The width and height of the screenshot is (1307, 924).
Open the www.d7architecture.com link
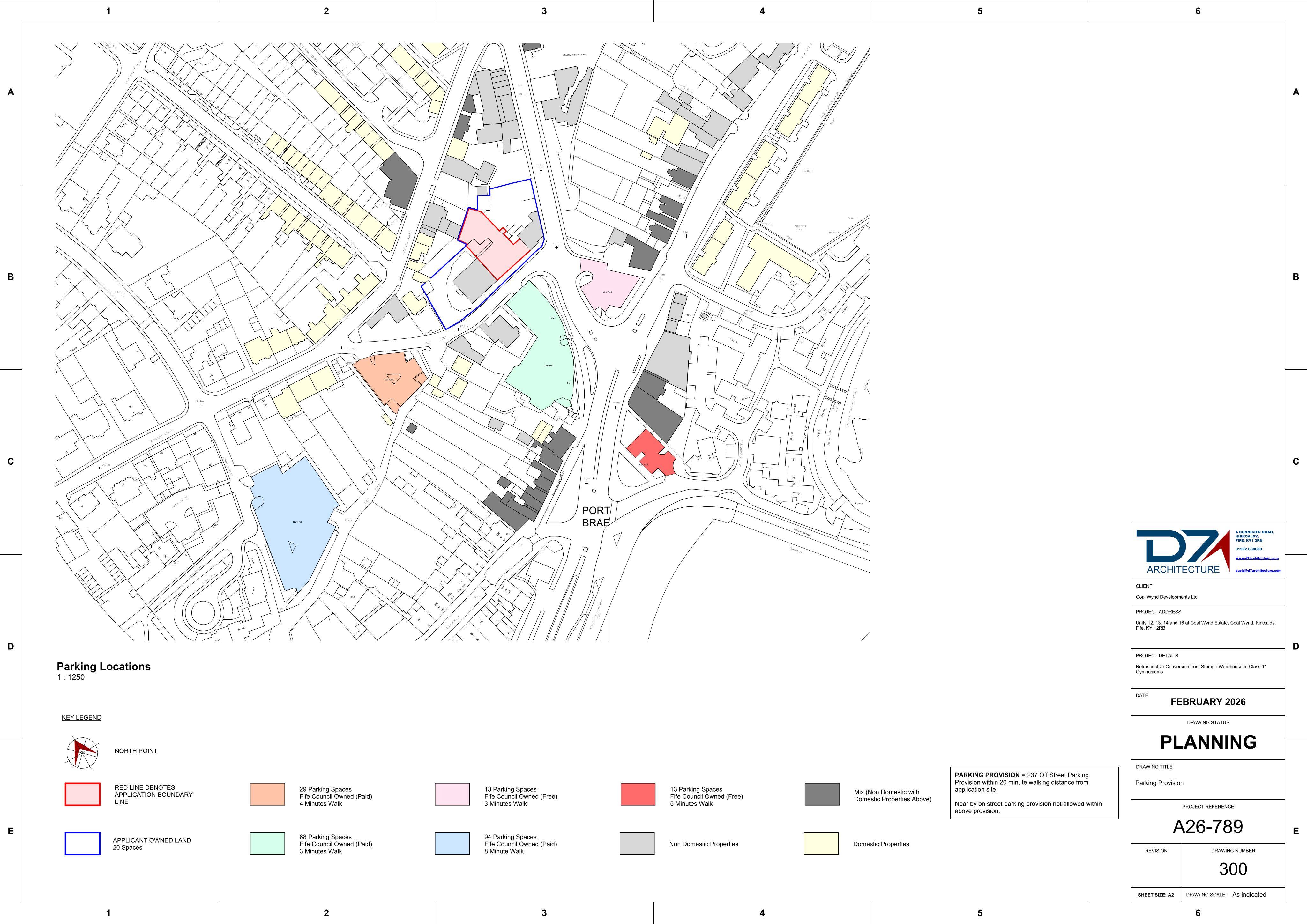tap(1257, 558)
